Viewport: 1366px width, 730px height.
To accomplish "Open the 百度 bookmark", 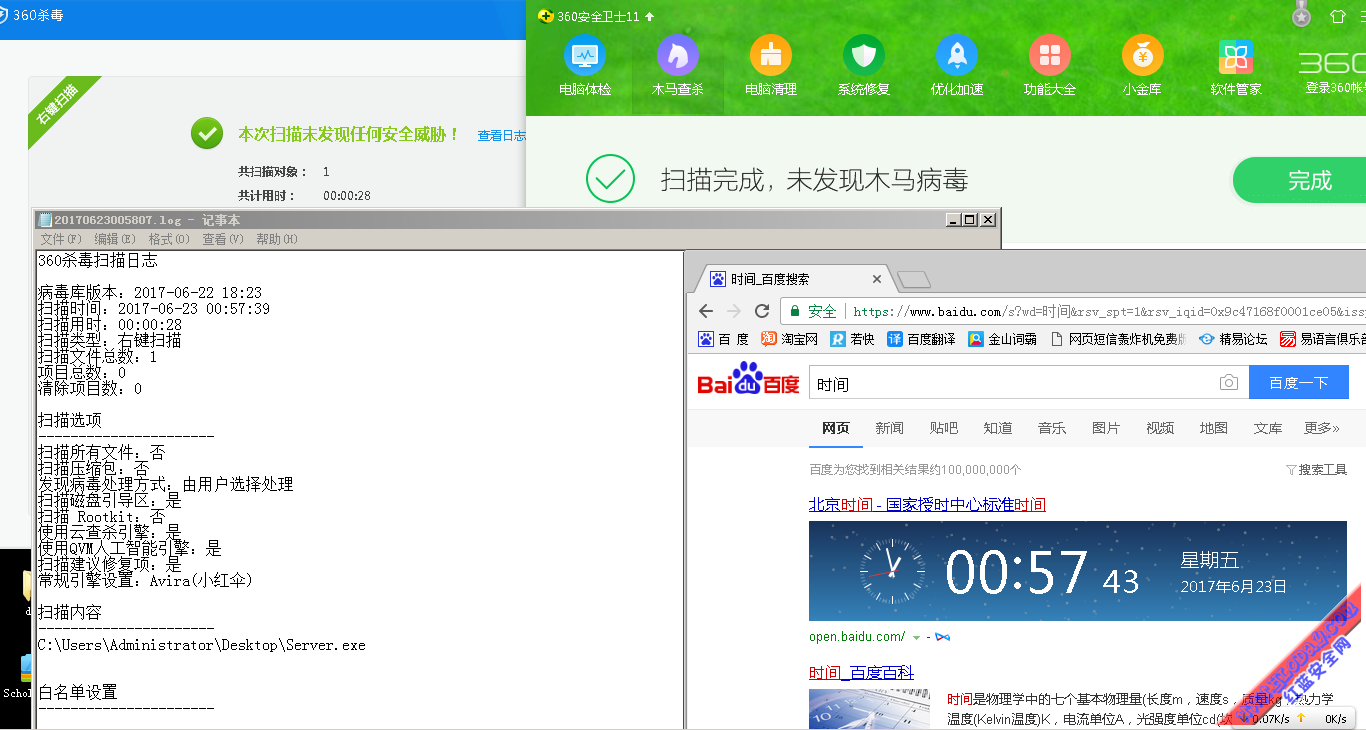I will [x=723, y=339].
